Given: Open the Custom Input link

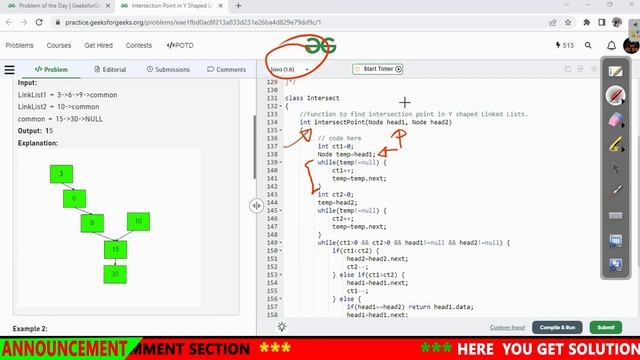Looking at the screenshot, I should tap(507, 327).
